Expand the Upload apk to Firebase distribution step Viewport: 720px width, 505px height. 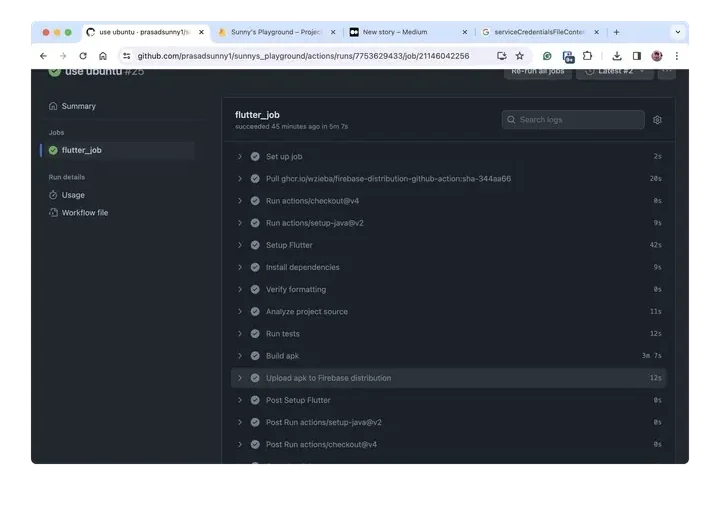click(x=240, y=378)
